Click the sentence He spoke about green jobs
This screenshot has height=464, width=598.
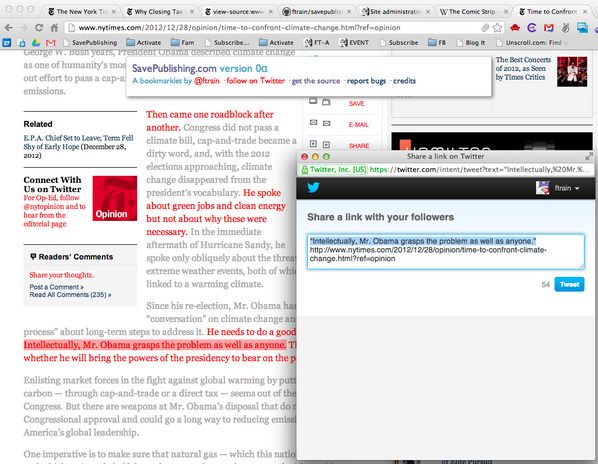coord(216,212)
